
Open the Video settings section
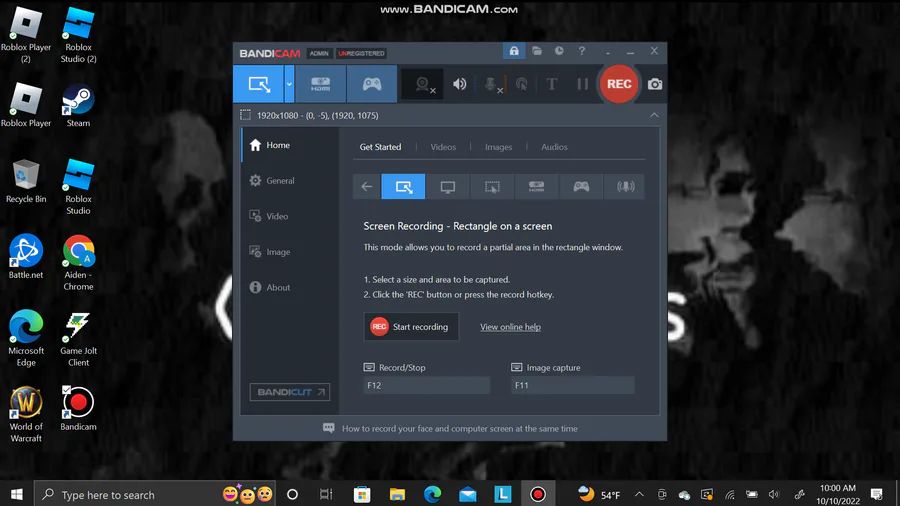click(x=290, y=216)
